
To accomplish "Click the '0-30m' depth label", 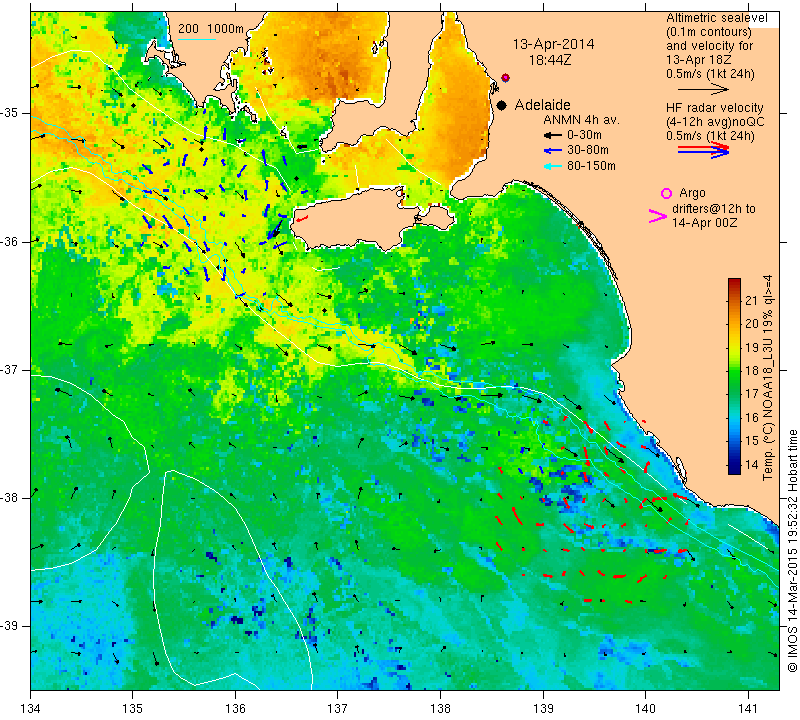I will pyautogui.click(x=584, y=135).
